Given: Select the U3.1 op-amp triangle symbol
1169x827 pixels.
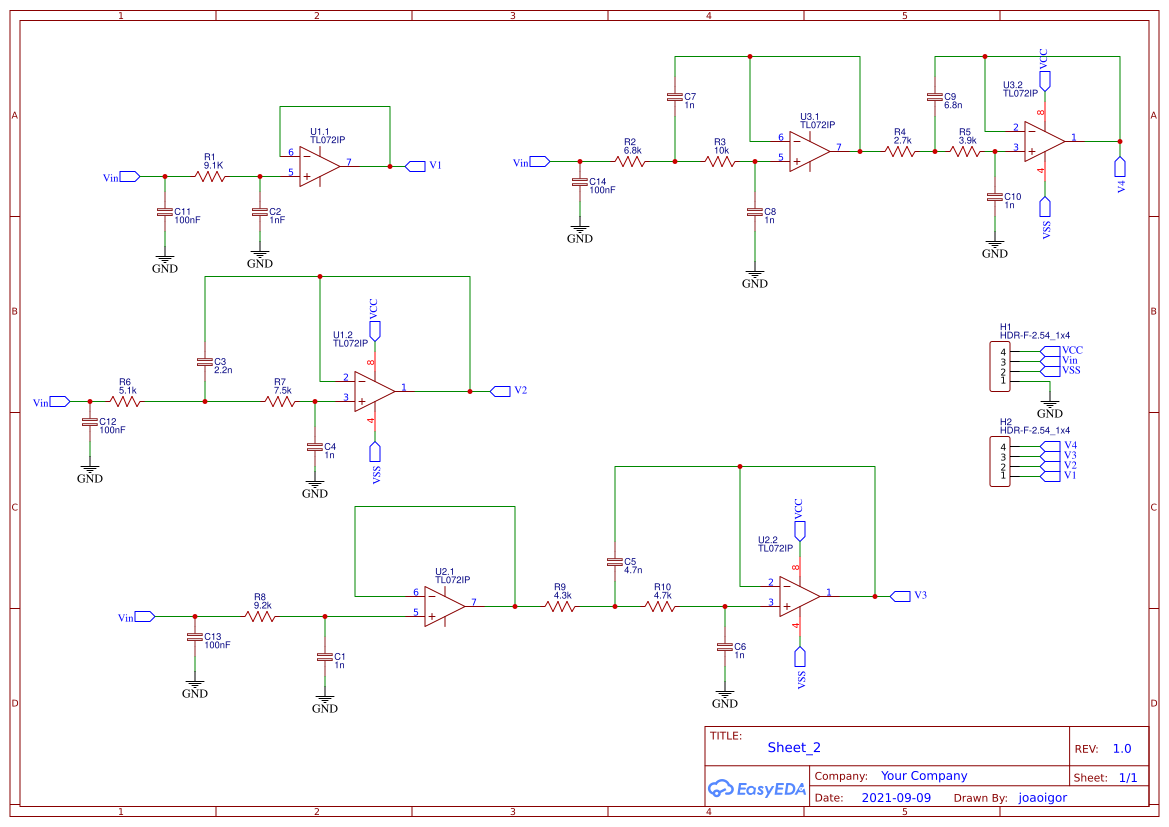Looking at the screenshot, I should pos(810,151).
